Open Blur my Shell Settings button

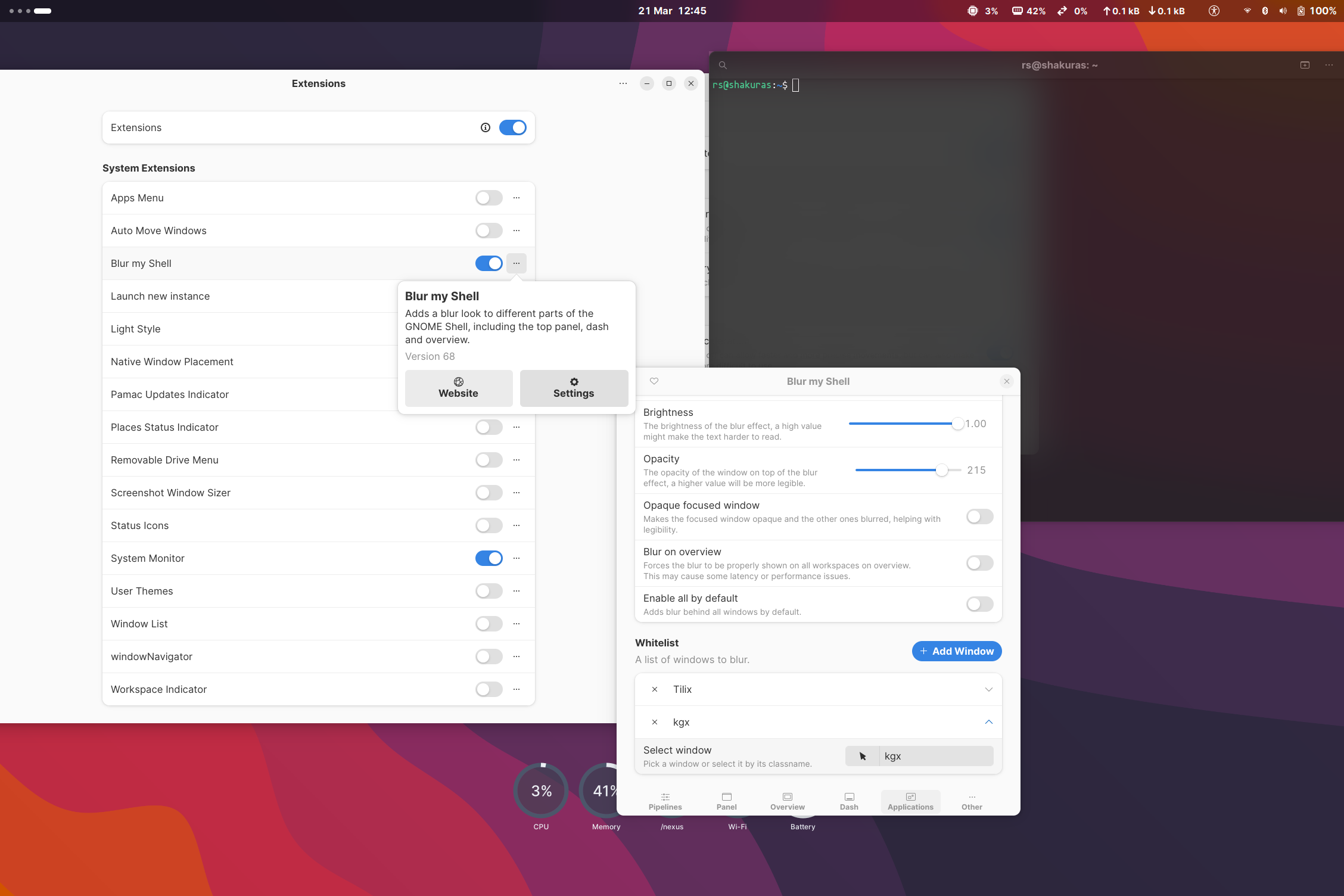click(574, 388)
